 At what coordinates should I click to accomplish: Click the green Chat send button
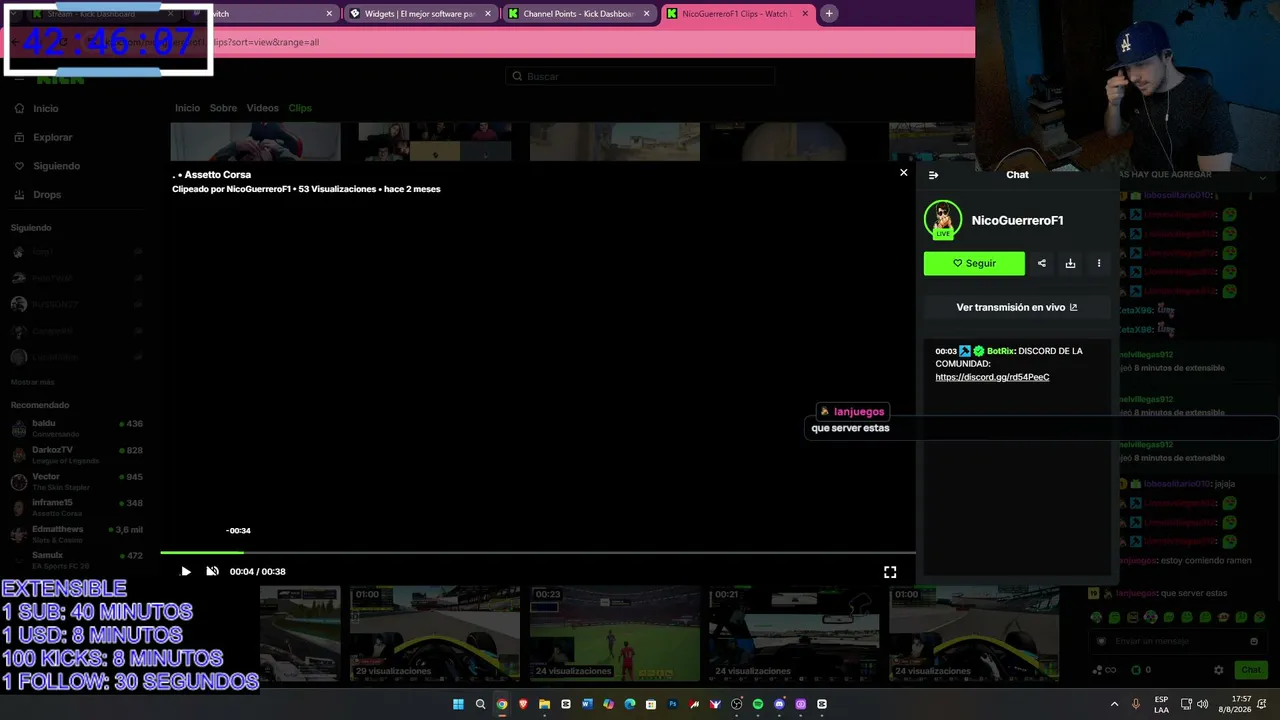tap(1251, 670)
